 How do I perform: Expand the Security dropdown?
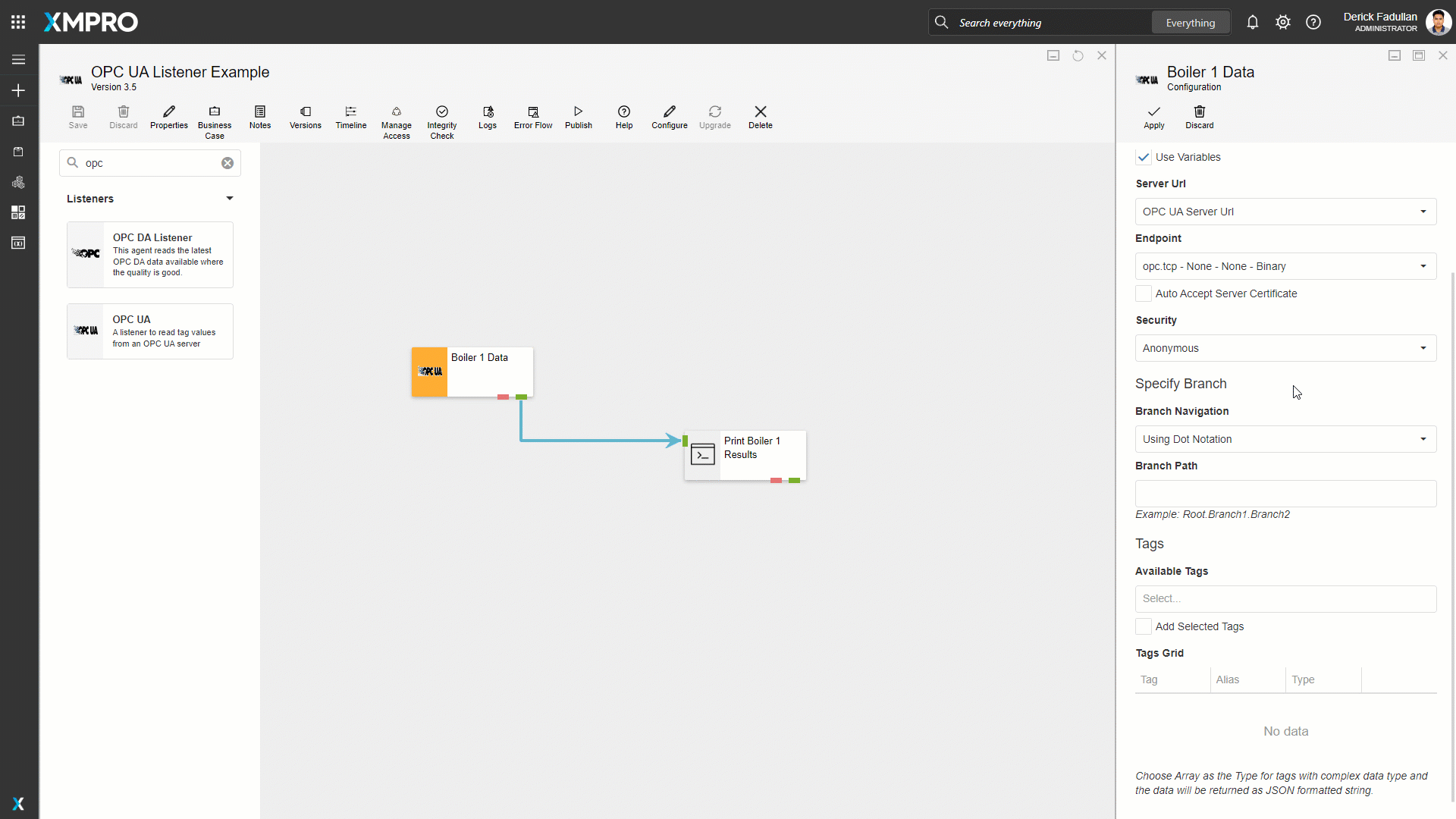1285,348
